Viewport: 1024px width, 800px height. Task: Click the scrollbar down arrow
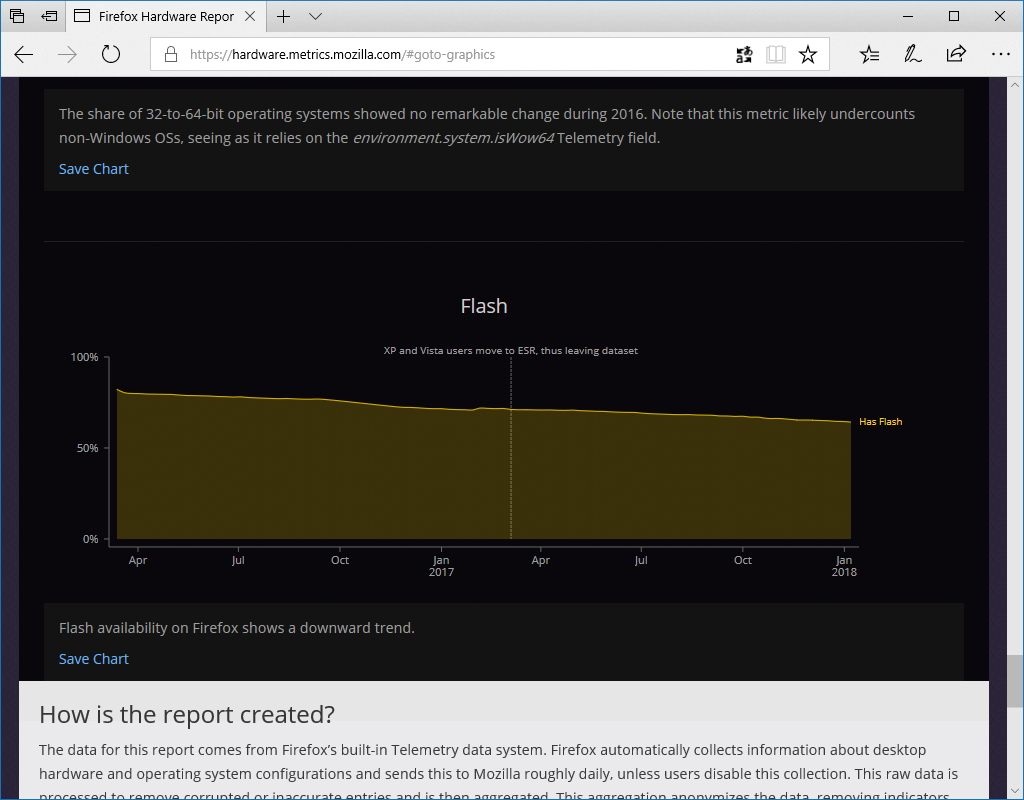1015,792
